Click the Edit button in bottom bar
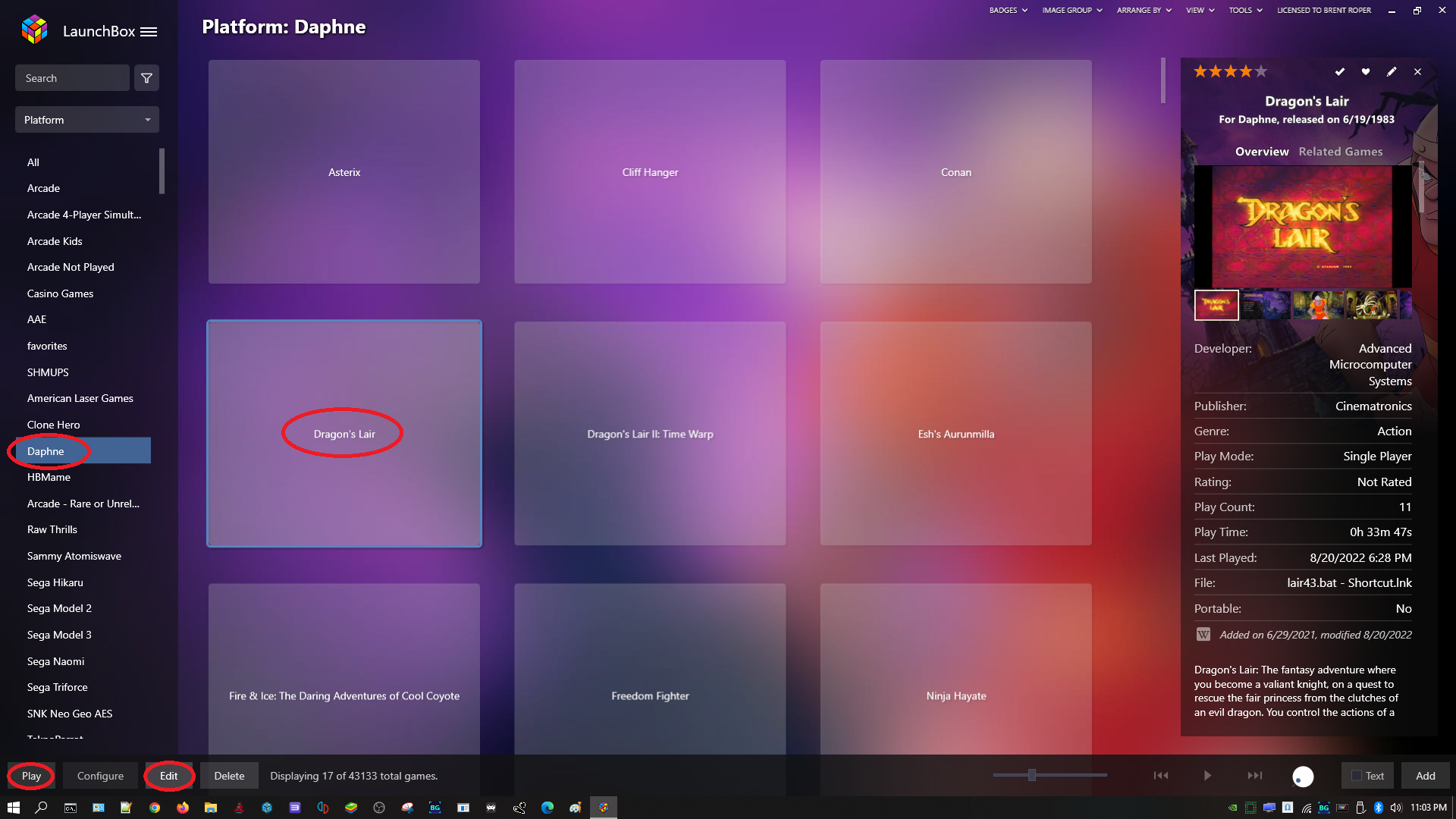Image resolution: width=1456 pixels, height=819 pixels. 168,776
